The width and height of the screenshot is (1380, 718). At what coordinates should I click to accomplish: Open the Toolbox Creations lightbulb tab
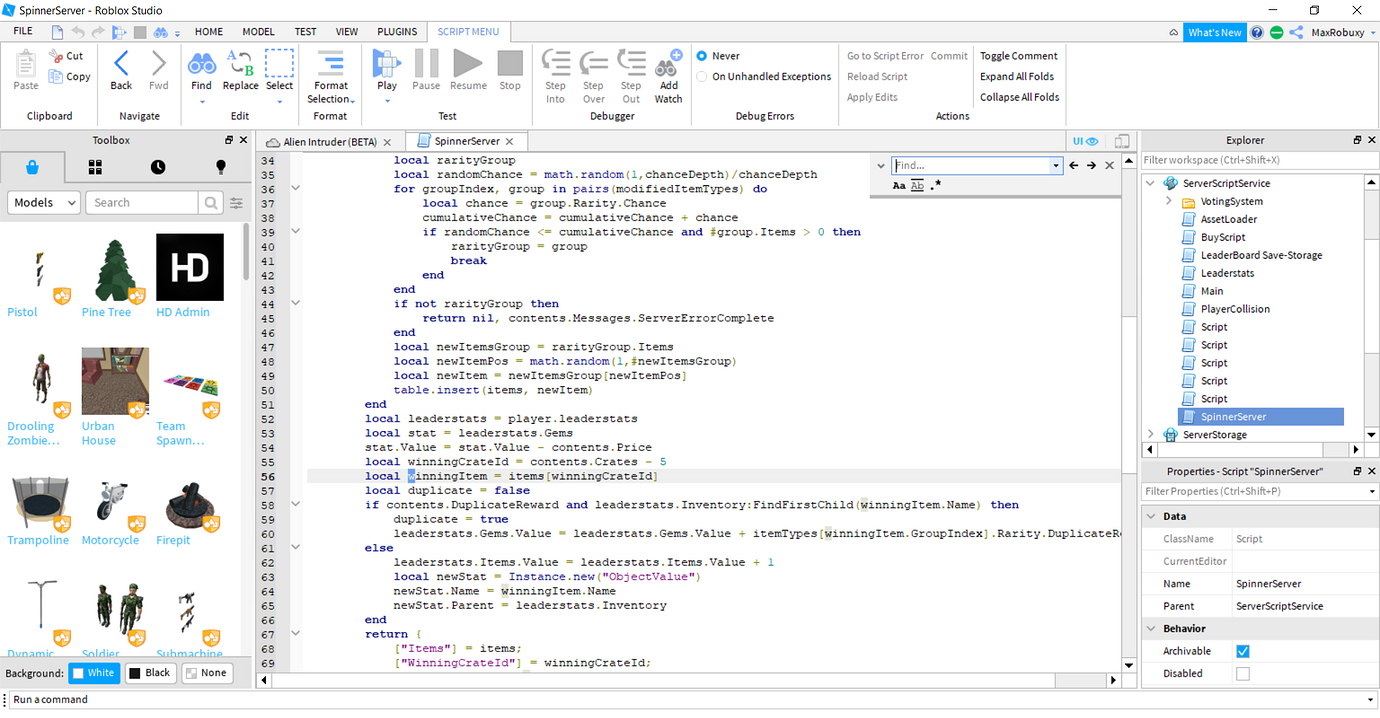[x=221, y=167]
